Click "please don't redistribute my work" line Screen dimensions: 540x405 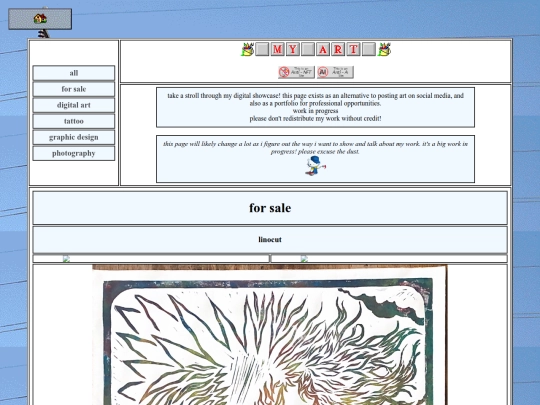pyautogui.click(x=315, y=118)
